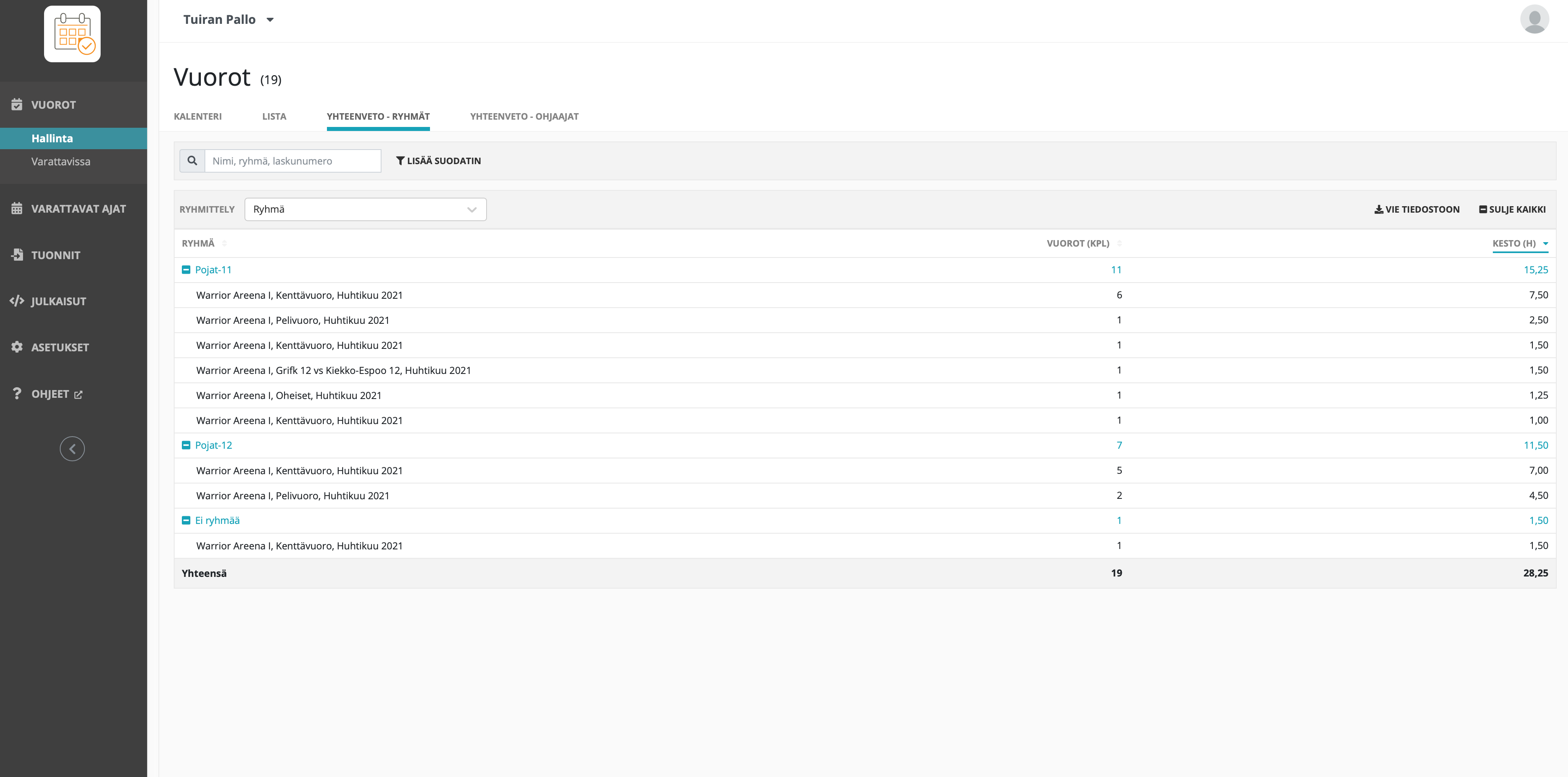Click Pojat-11 Pelivuoro row with 2,50
Screen dimensions: 1568x777
865,320
